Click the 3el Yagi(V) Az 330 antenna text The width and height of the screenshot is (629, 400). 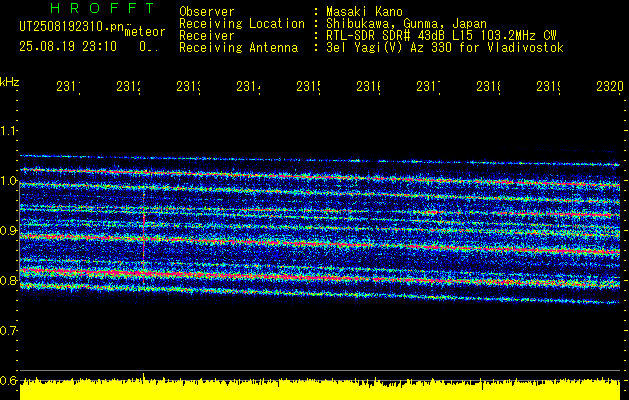[445, 48]
